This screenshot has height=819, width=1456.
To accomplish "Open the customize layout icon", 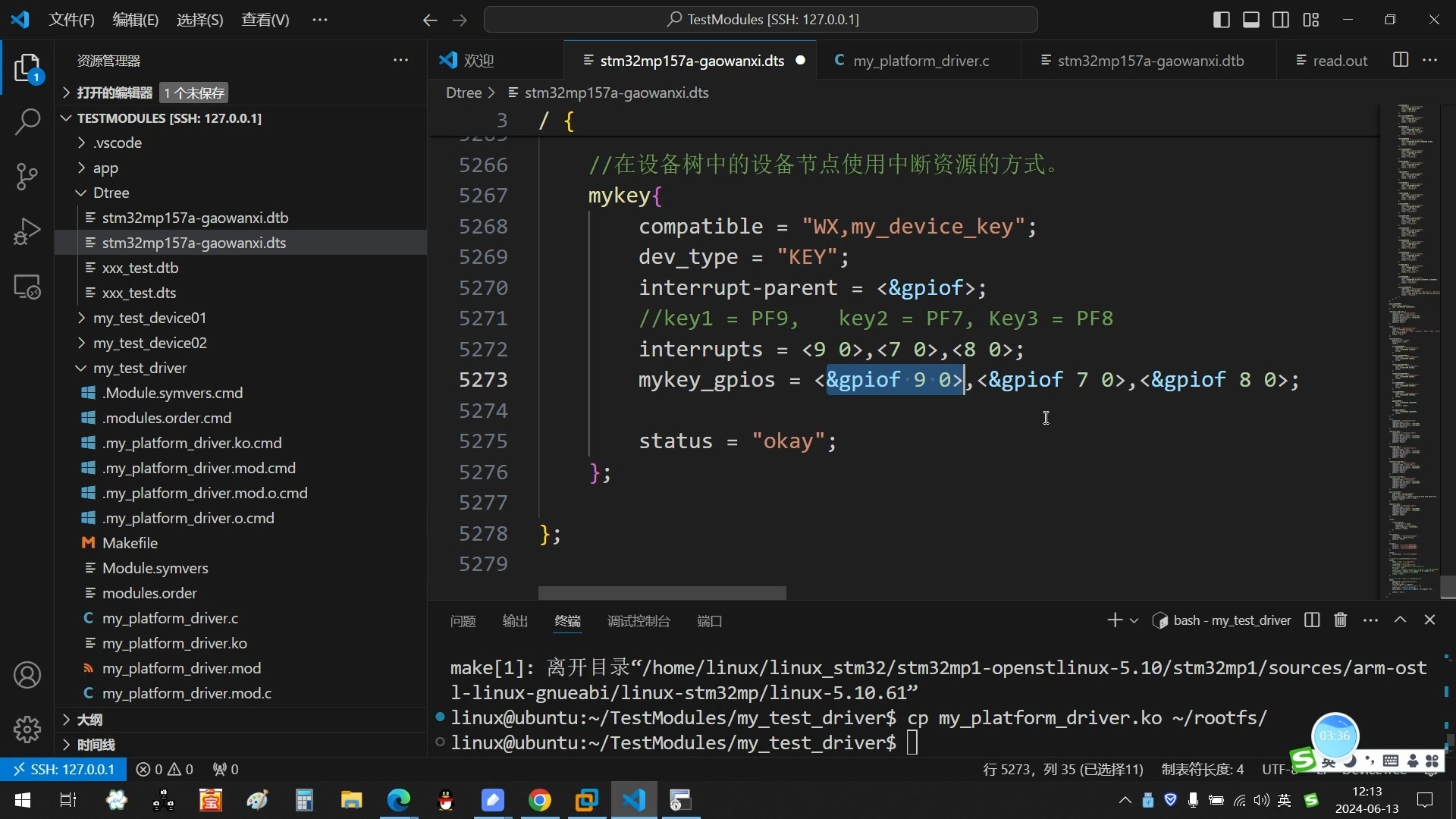I will click(x=1311, y=20).
